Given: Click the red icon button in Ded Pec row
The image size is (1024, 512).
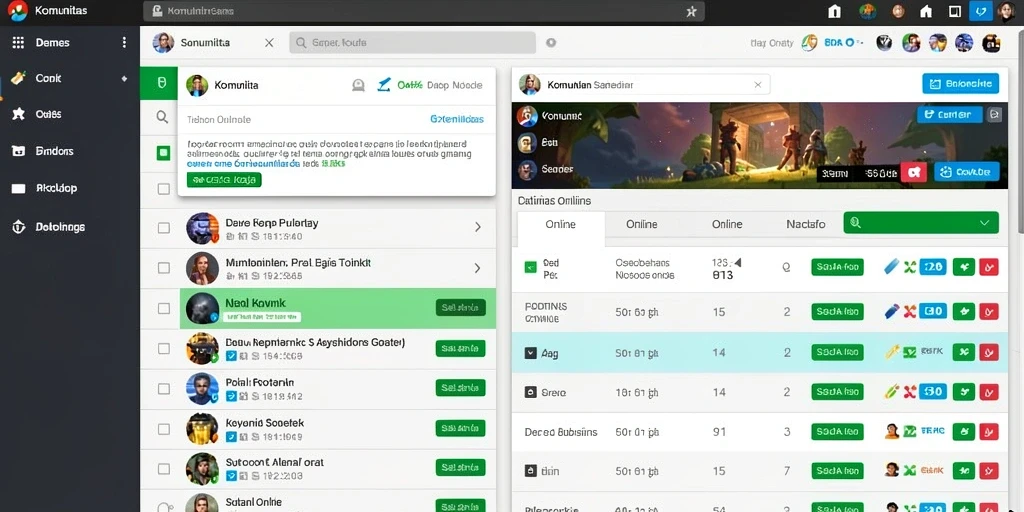Looking at the screenshot, I should pyautogui.click(x=989, y=266).
